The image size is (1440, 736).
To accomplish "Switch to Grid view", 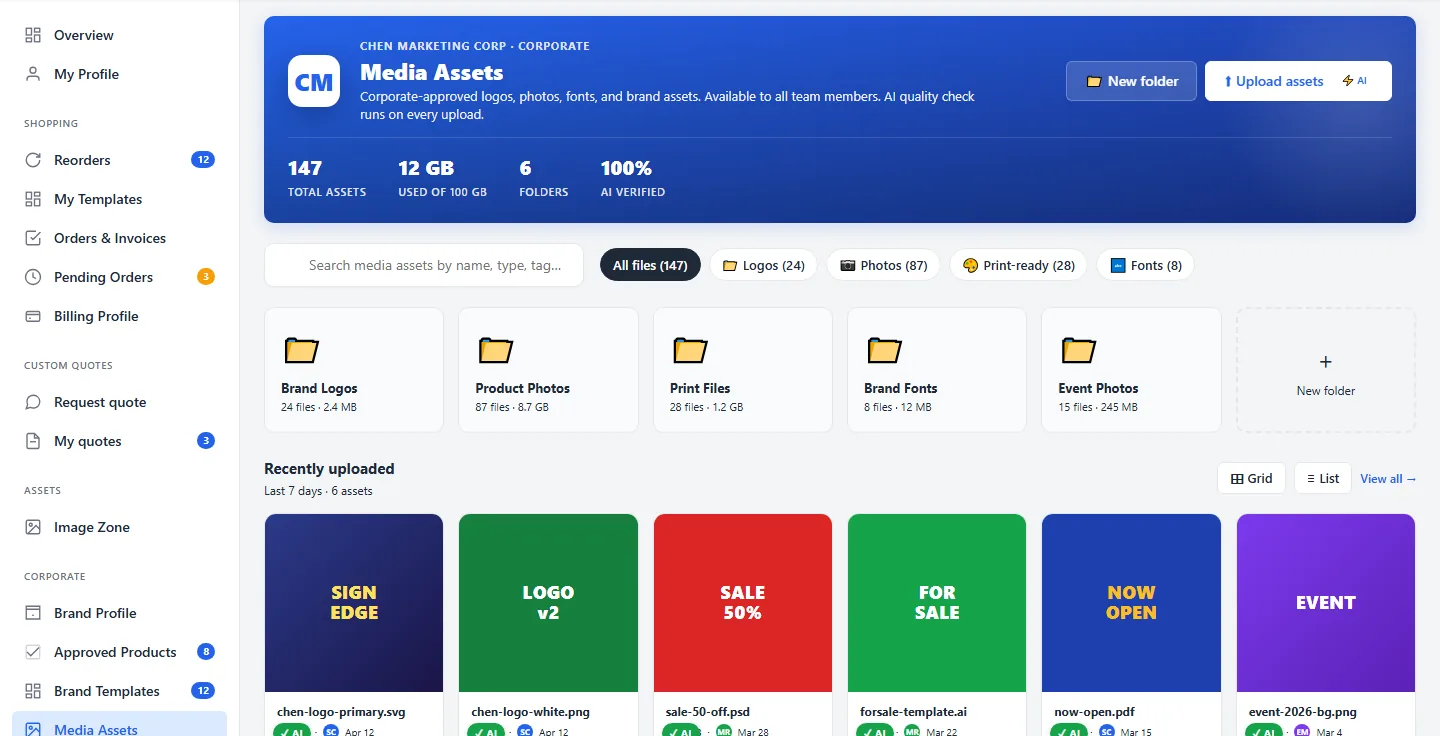I will [1251, 478].
